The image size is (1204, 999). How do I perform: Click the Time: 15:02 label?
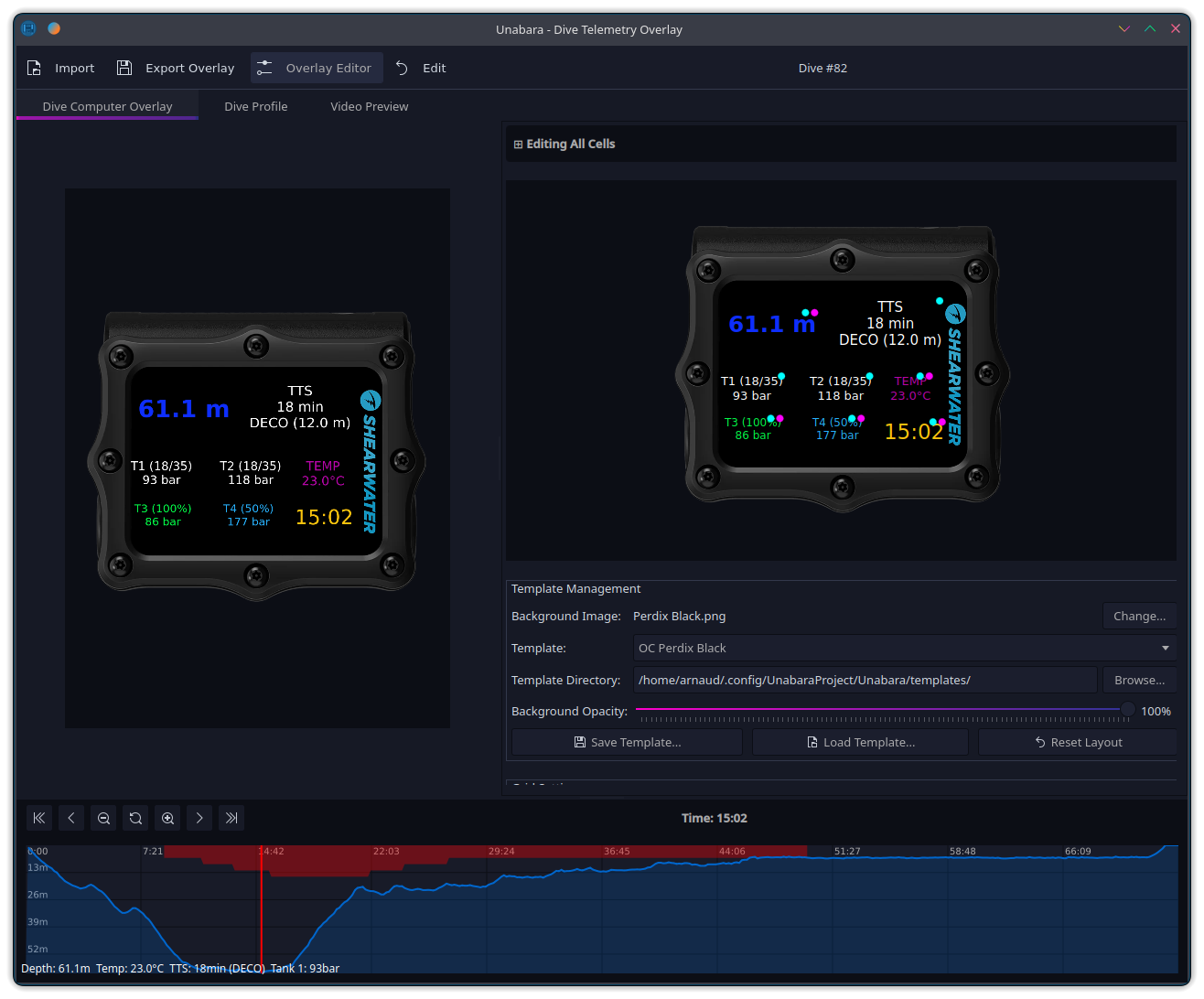[x=715, y=818]
